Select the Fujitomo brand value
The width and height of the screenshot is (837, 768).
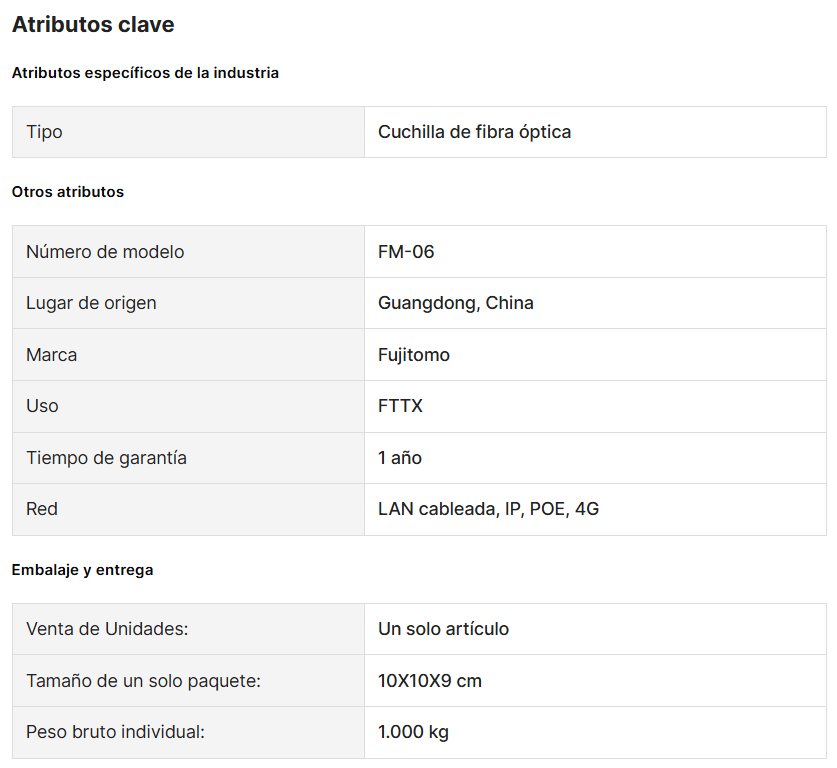pos(414,355)
